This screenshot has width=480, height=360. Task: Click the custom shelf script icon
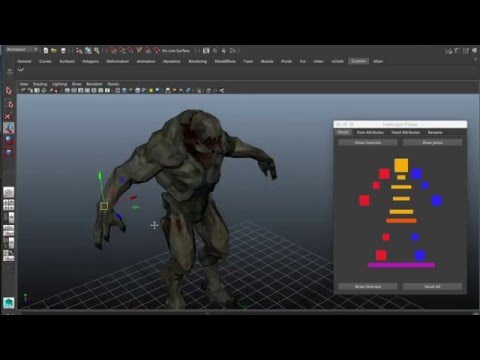pos(21,69)
